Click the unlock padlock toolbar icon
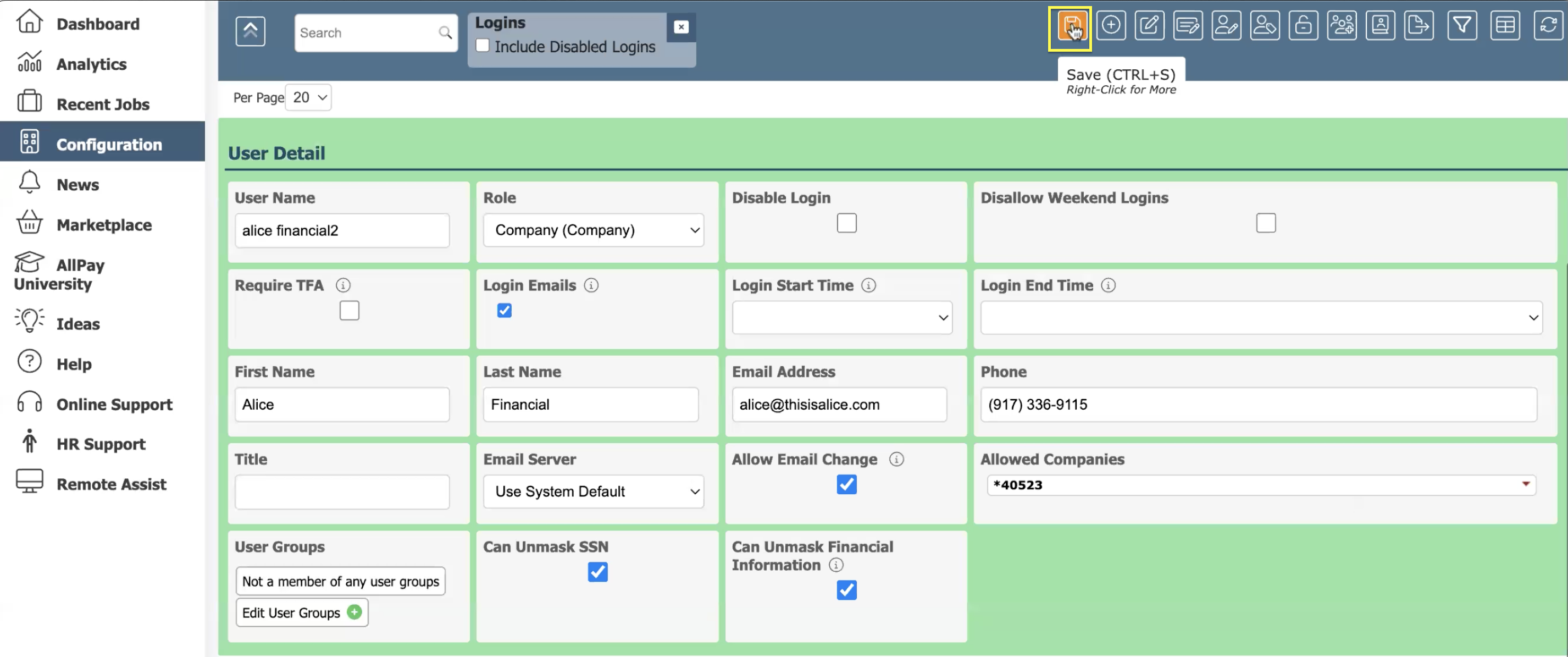Screen dimensions: 1568x657 1303,26
